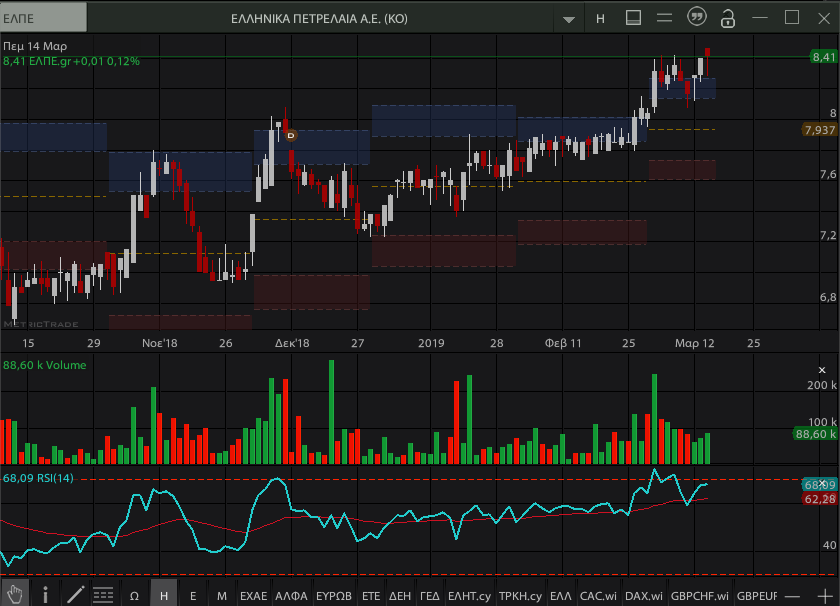Click the H timeframe button in title bar

(x=600, y=19)
